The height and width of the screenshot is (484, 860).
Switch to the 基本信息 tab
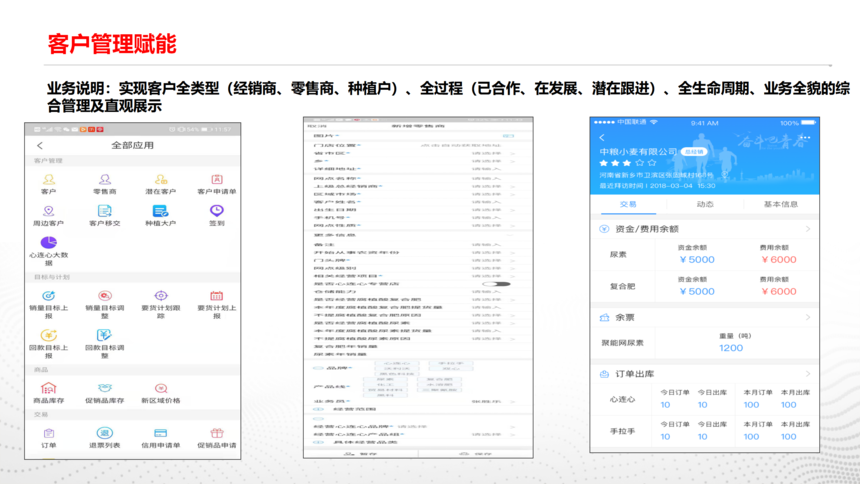coord(780,204)
